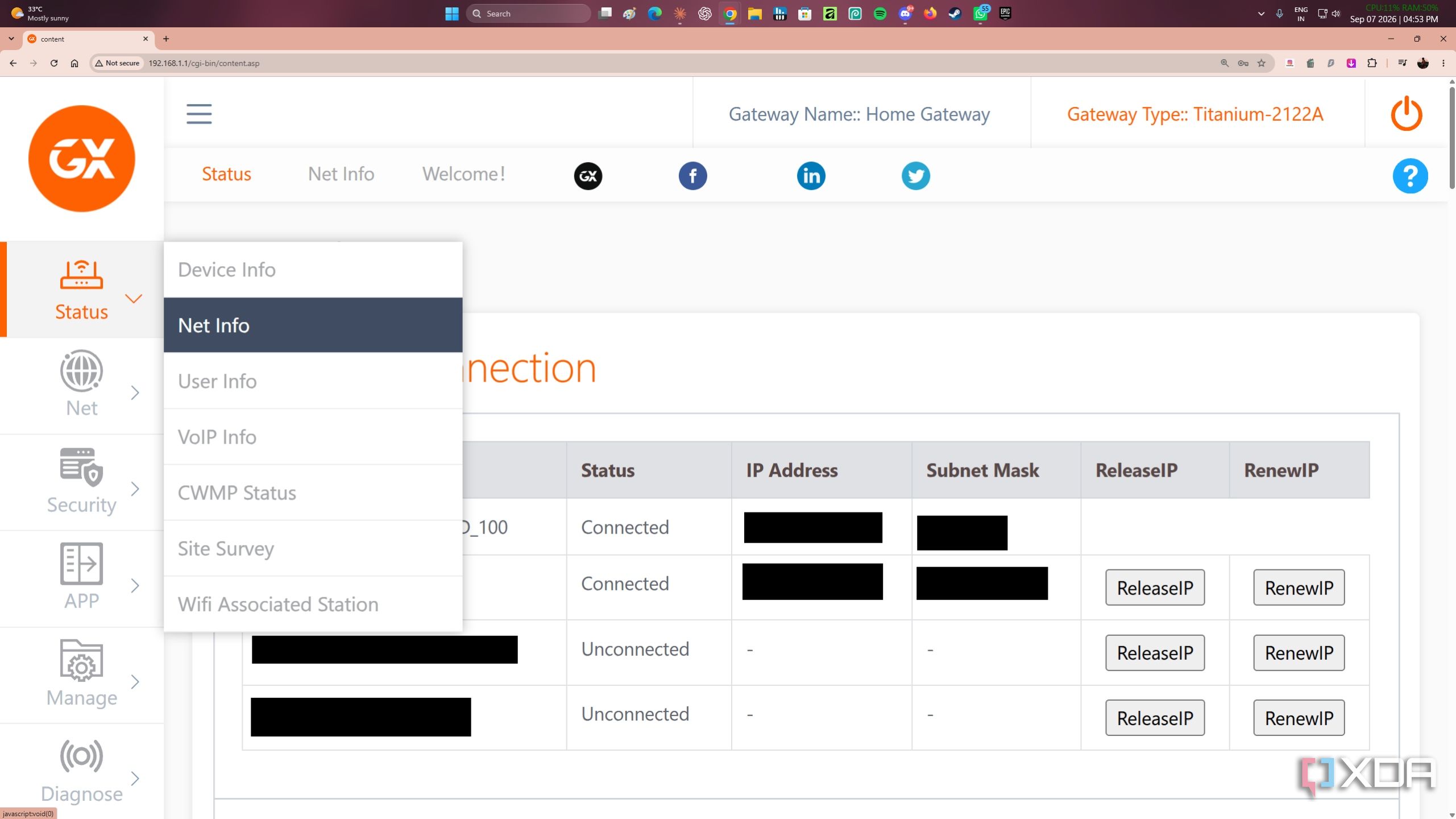Click the black GX social icon
This screenshot has height=819, width=1456.
[x=588, y=176]
